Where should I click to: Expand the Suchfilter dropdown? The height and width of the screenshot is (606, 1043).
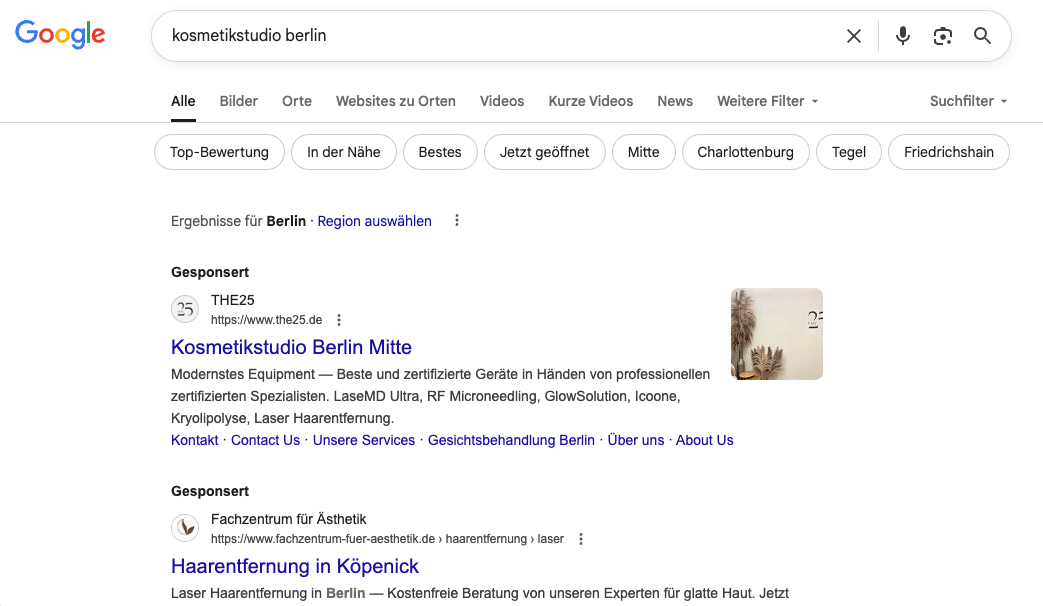(968, 101)
